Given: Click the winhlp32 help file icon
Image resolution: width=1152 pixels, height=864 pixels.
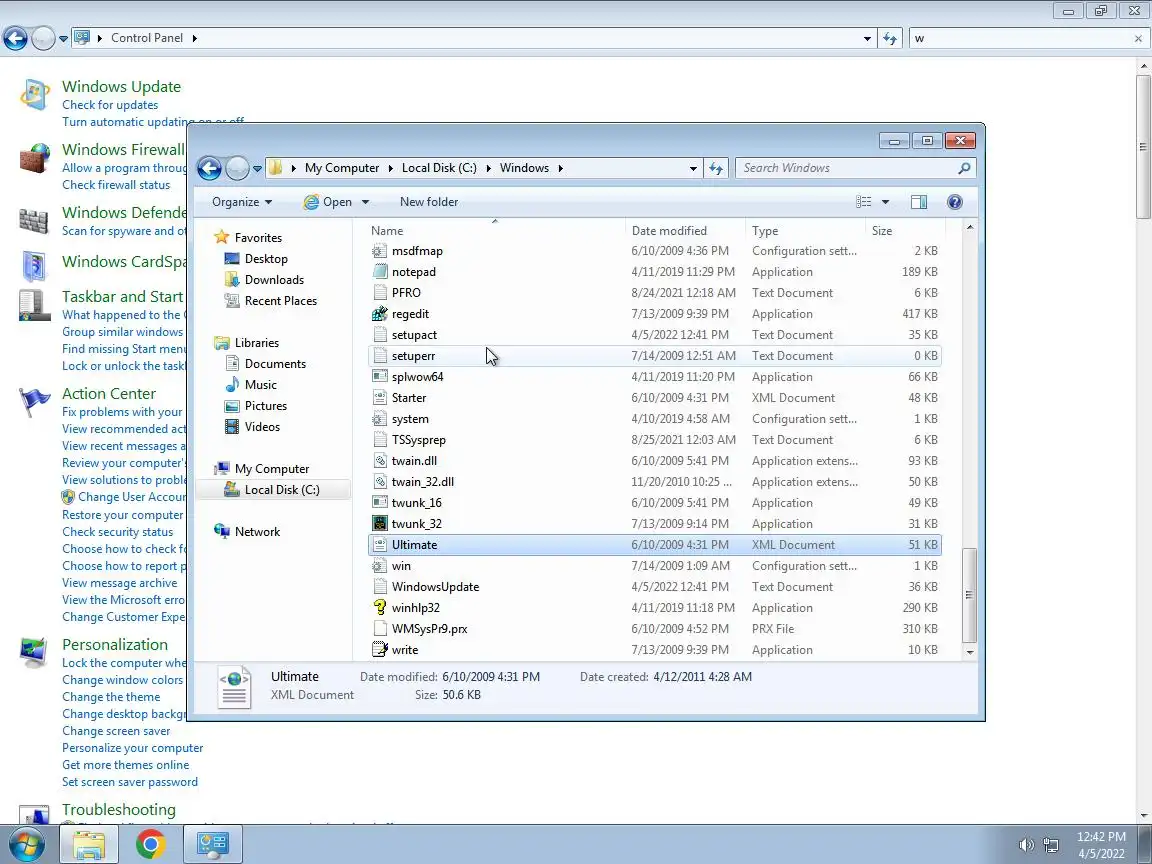Looking at the screenshot, I should pos(380,608).
